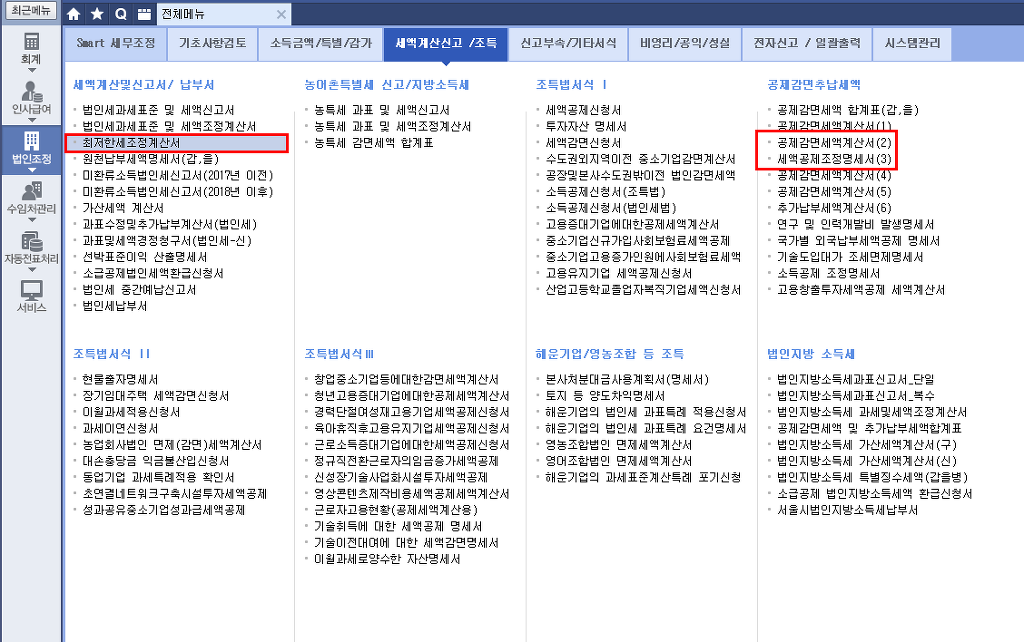
Task: Open 세액공제신청서 under 조특법서식 I
Action: pyautogui.click(x=583, y=110)
